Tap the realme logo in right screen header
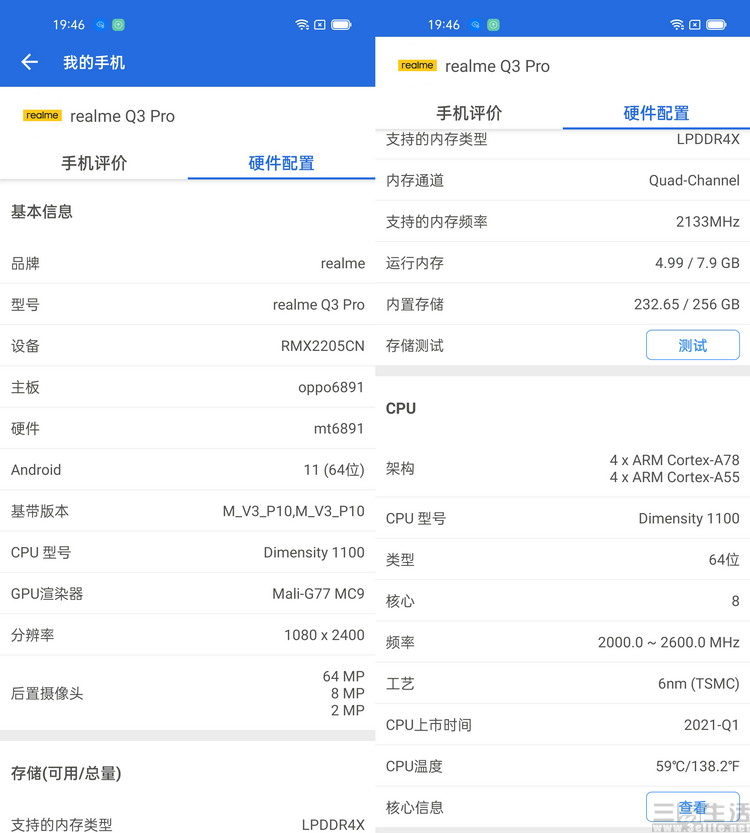Viewport: 750px width, 833px height. tap(417, 66)
